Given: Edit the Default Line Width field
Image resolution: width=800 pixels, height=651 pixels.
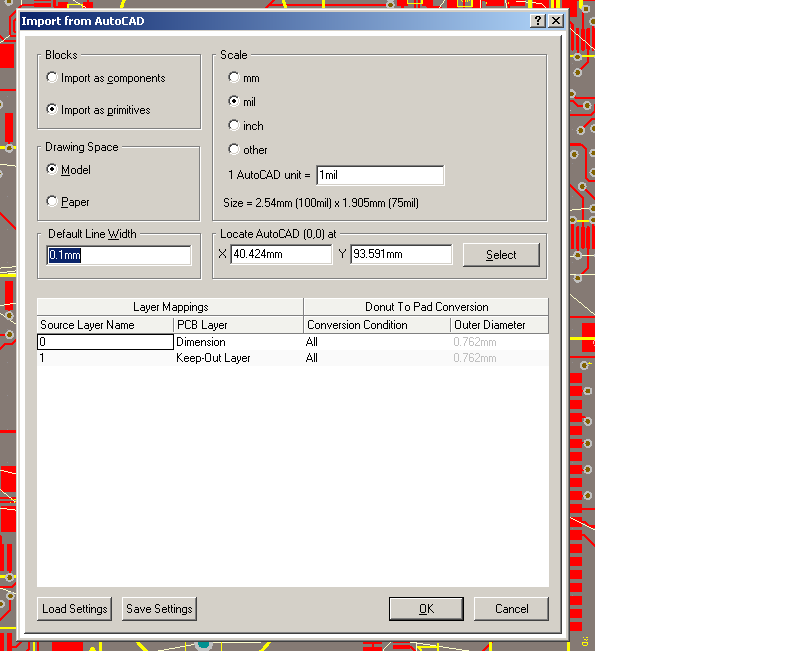Looking at the screenshot, I should click(119, 255).
